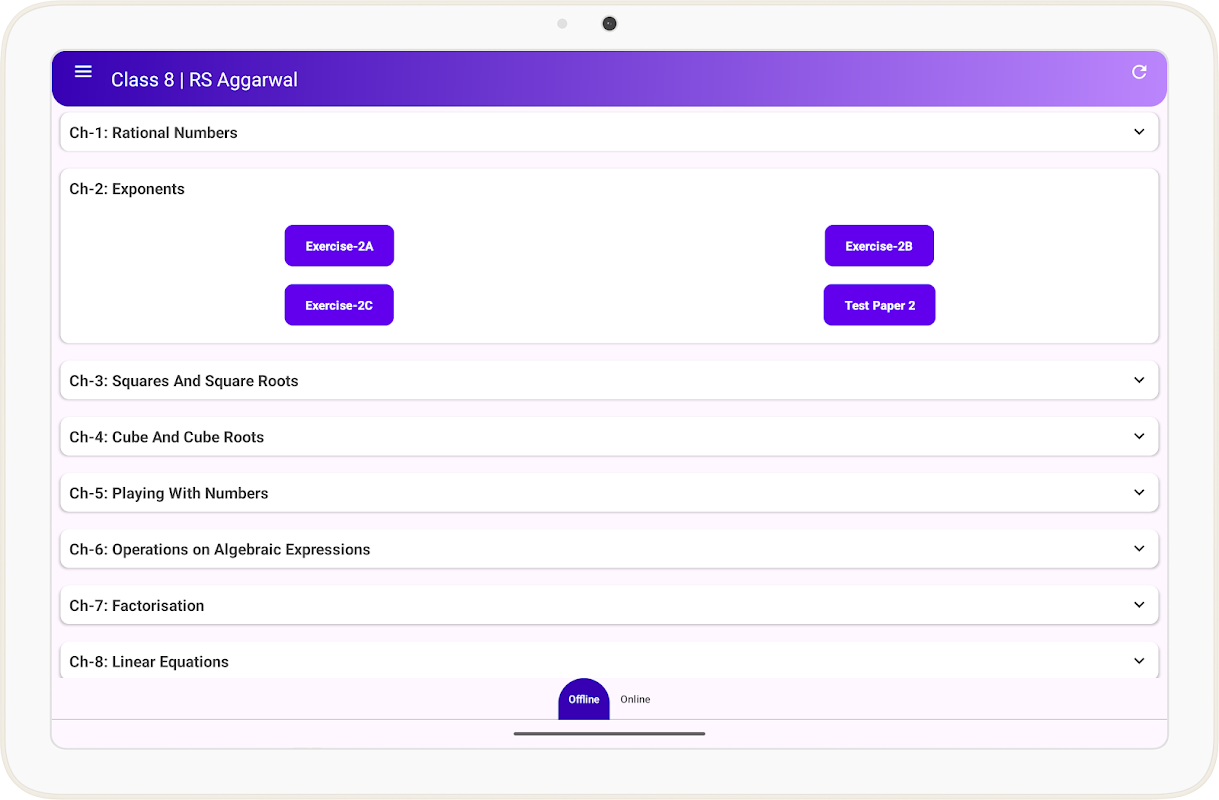1219x800 pixels.
Task: Switch to the Offline tab
Action: click(584, 699)
